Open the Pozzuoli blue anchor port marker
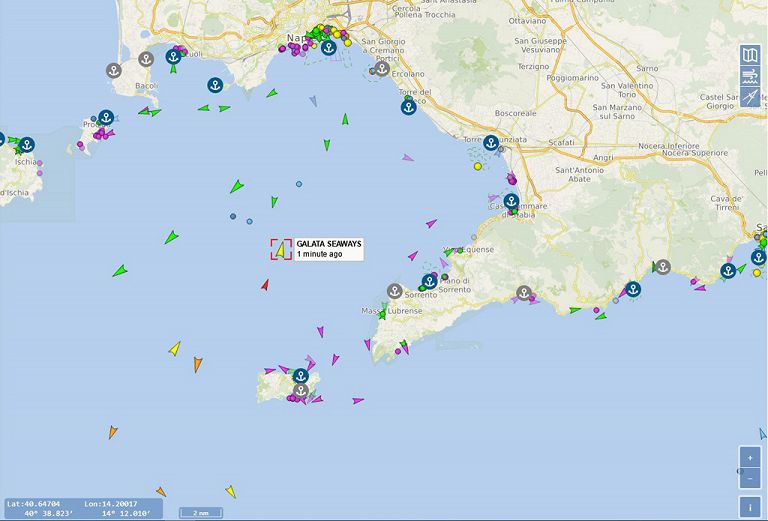 pyautogui.click(x=173, y=56)
